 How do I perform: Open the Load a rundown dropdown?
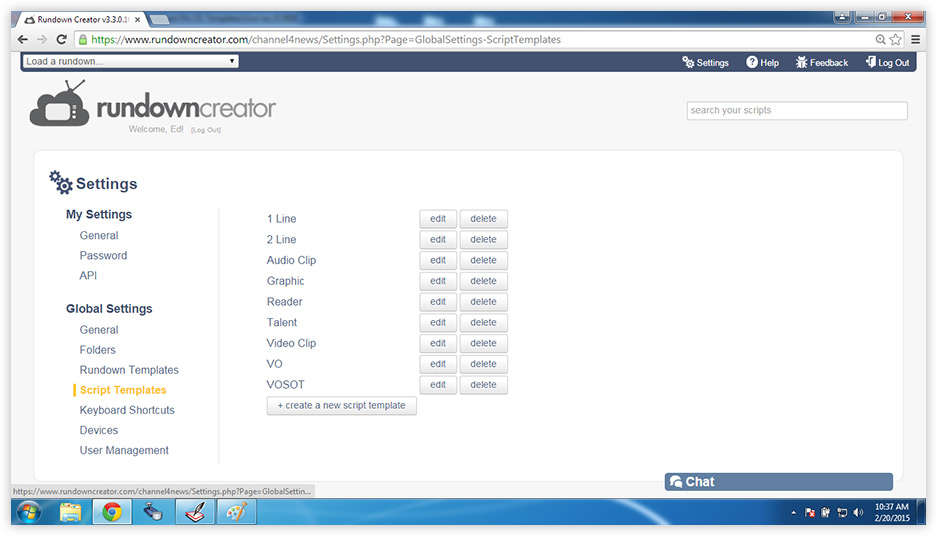(130, 61)
